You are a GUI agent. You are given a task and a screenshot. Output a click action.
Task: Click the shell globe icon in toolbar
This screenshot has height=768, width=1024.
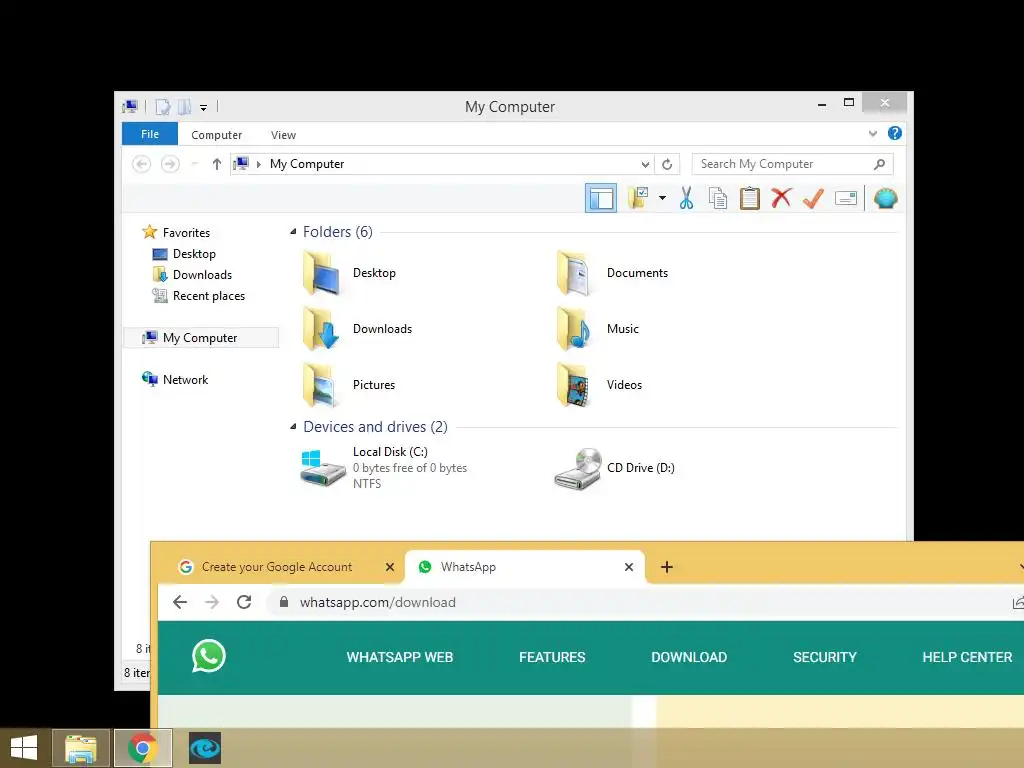pyautogui.click(x=886, y=198)
